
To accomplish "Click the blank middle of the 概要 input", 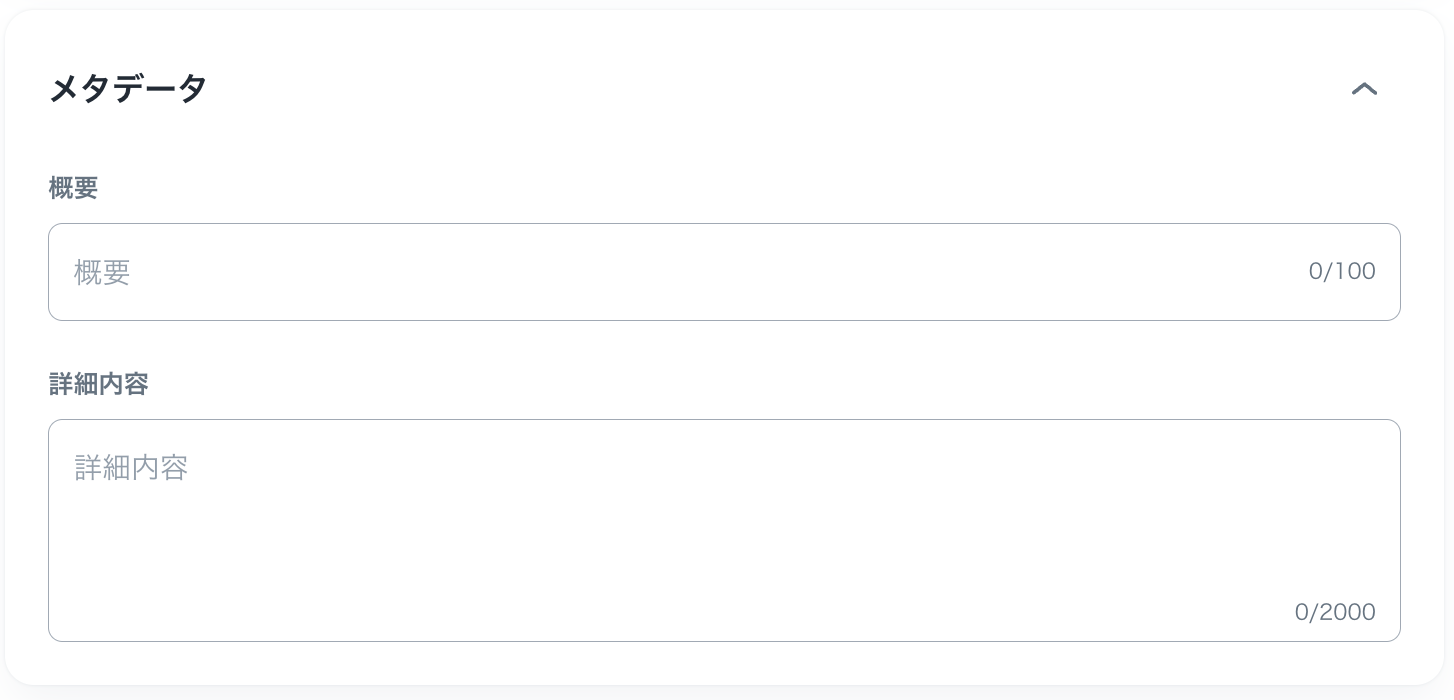I will pos(724,272).
